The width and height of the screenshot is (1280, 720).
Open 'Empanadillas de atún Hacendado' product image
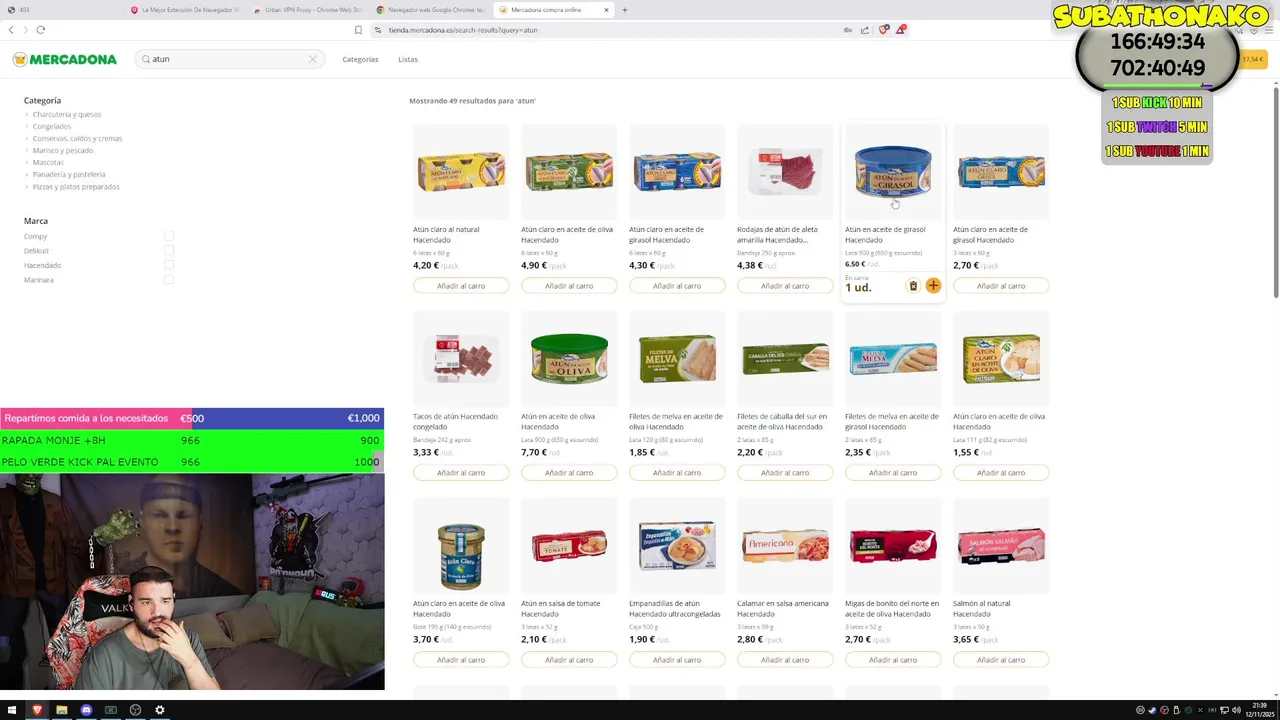pos(677,546)
